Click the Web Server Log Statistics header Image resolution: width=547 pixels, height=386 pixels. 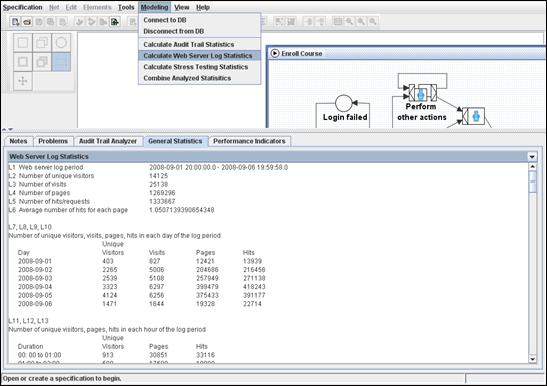[x=268, y=157]
